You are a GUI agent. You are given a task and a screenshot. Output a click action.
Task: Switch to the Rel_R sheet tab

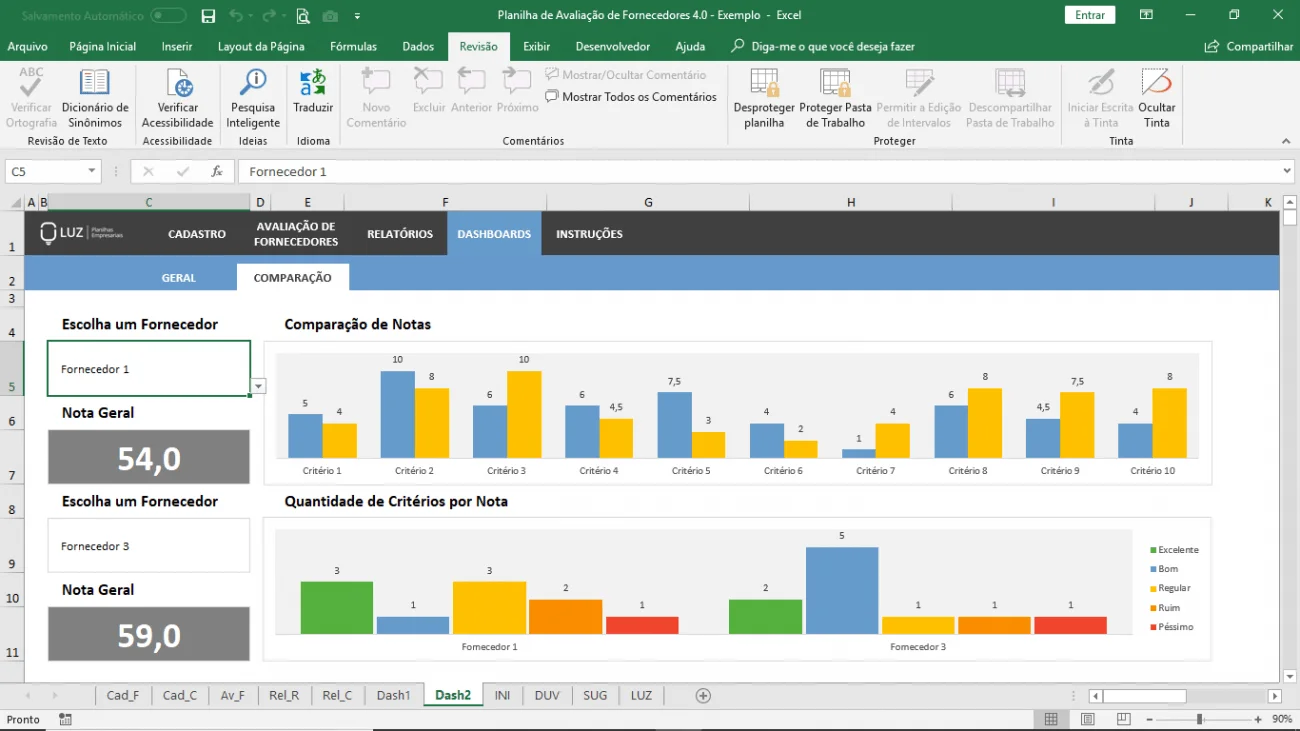point(284,695)
